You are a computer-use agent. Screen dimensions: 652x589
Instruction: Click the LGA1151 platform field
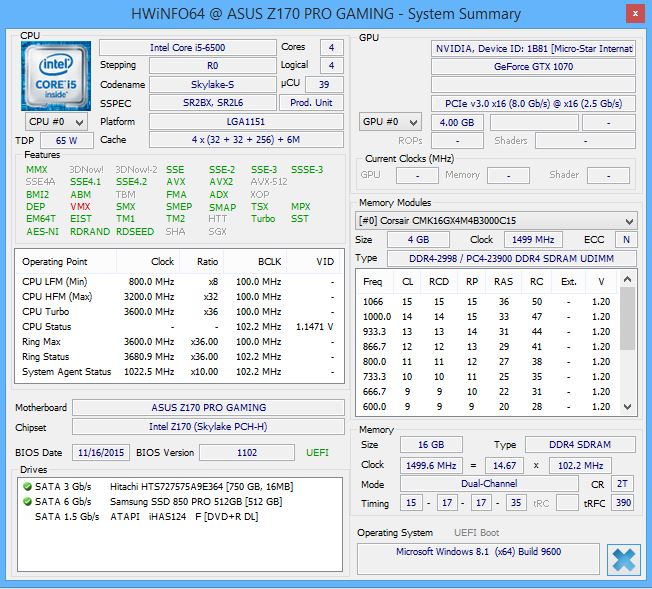246,121
